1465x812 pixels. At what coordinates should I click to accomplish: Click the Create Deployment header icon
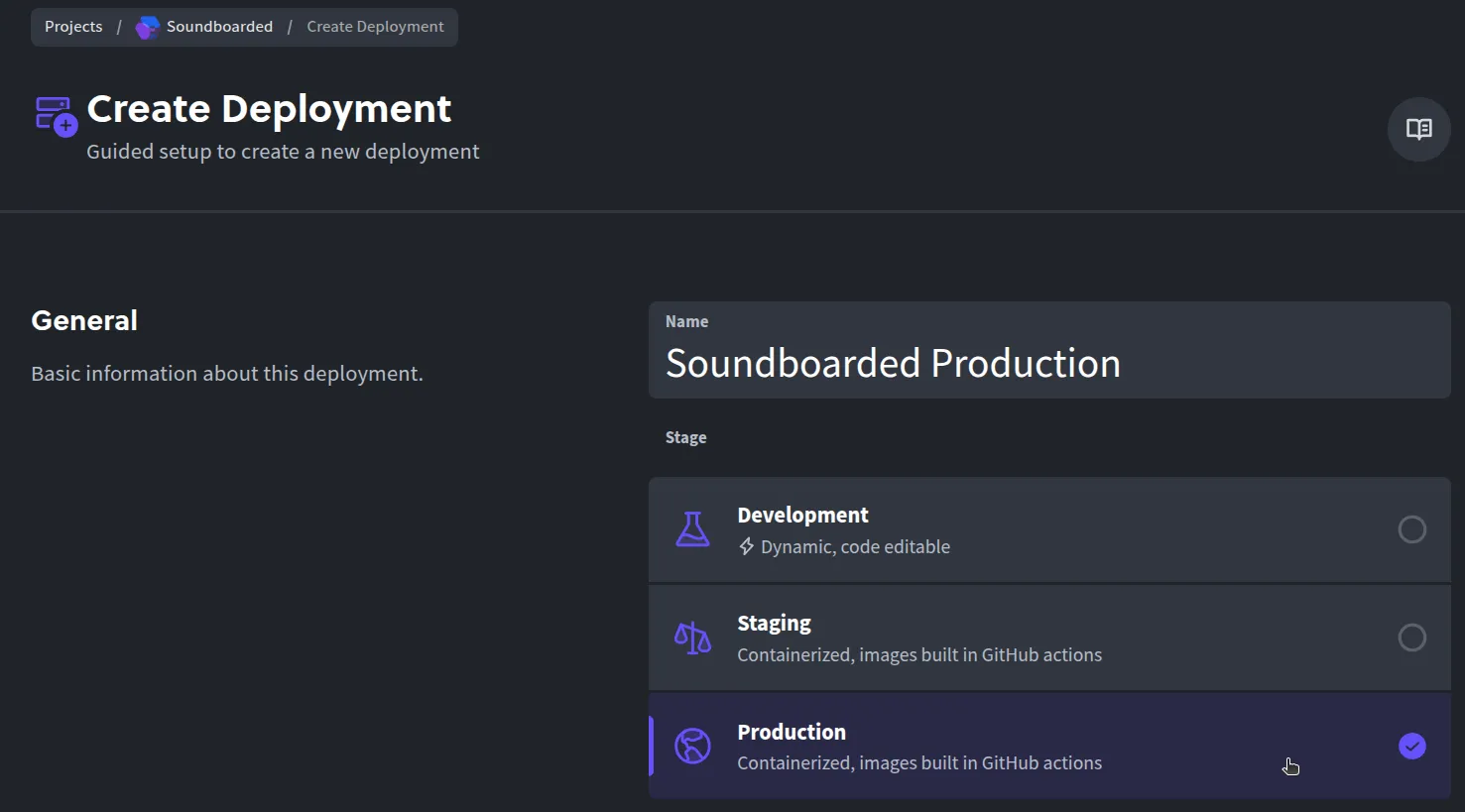tap(55, 117)
